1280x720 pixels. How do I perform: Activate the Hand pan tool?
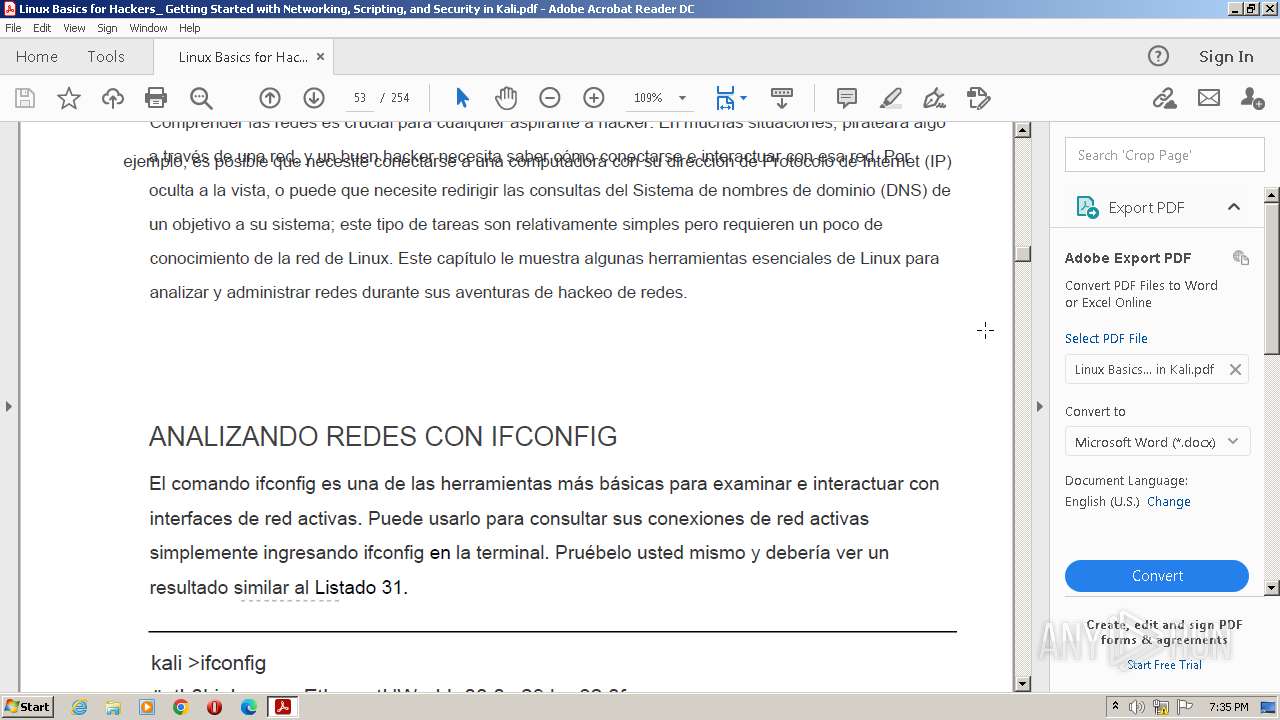[506, 98]
